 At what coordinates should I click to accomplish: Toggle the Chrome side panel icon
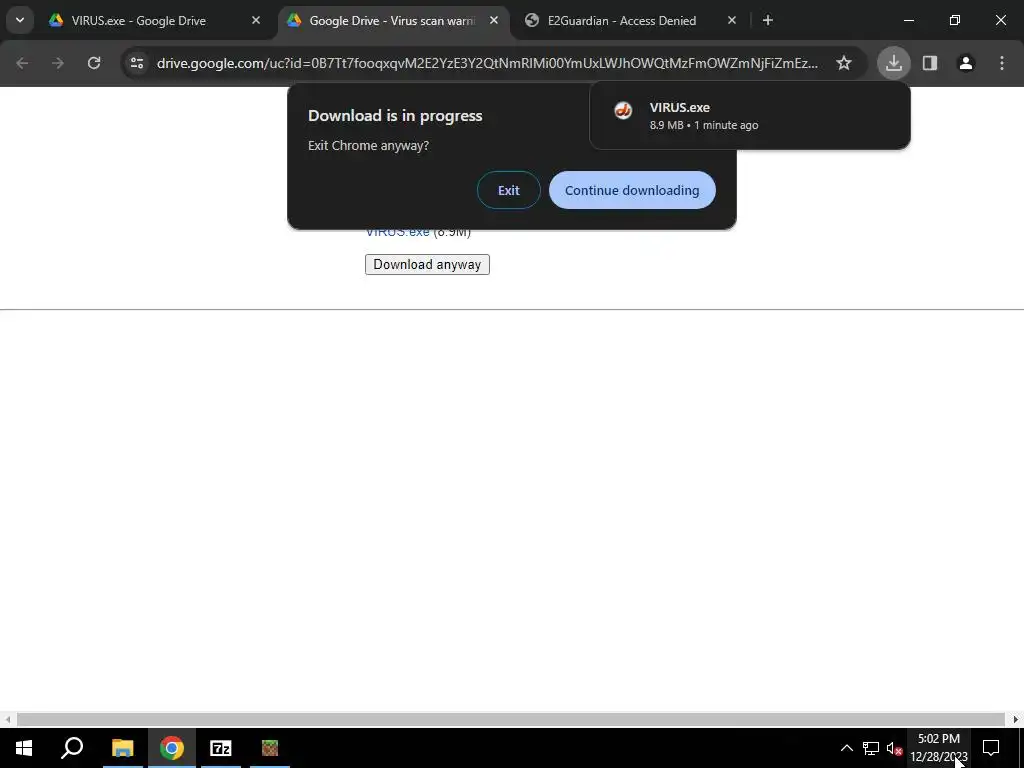(x=930, y=63)
